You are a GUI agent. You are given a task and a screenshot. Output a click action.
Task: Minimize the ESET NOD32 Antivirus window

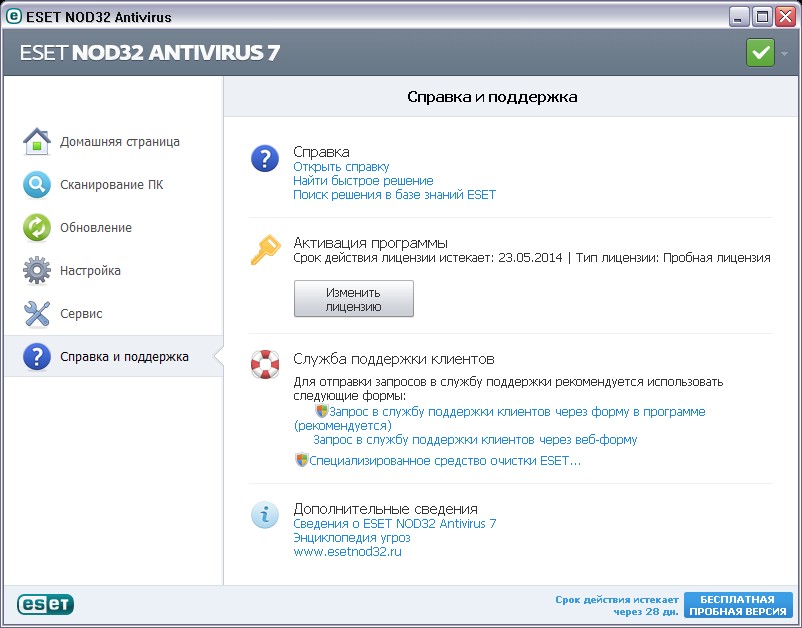tap(738, 18)
